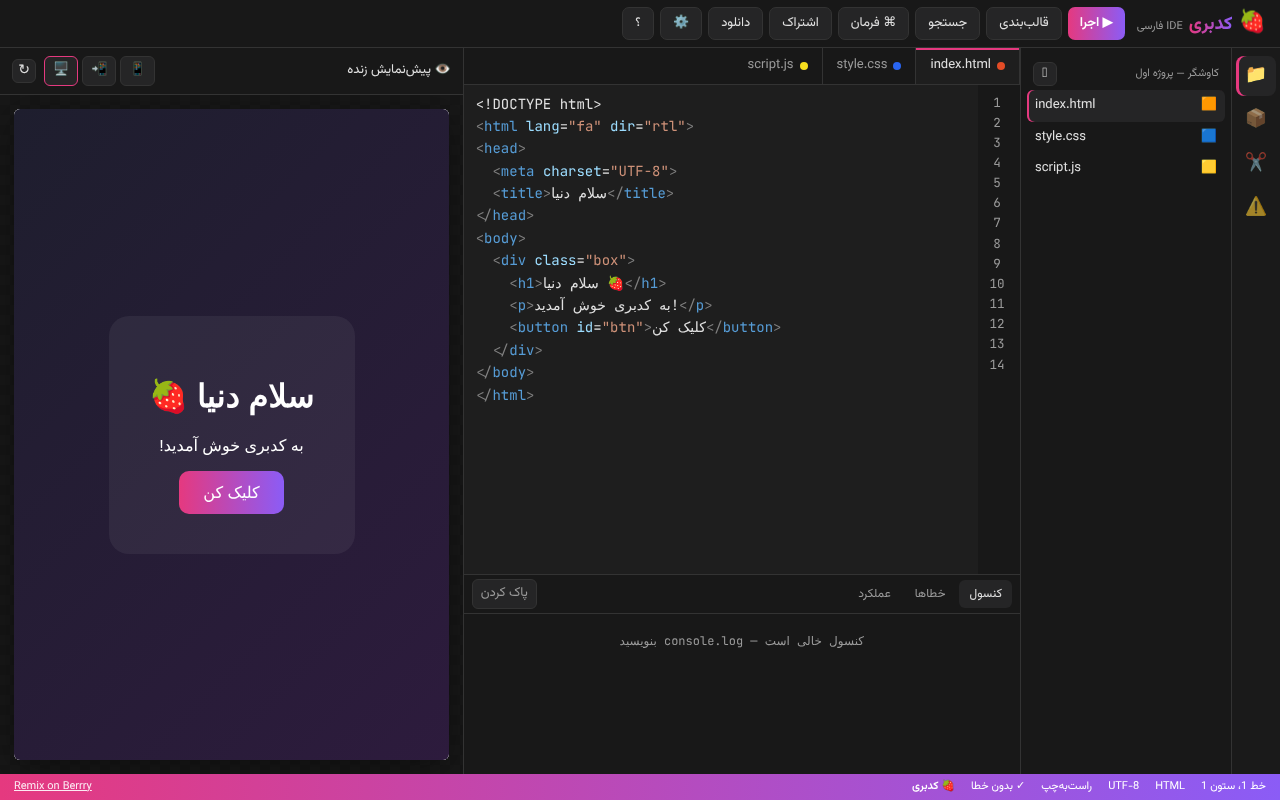
Task: Open the file explorer folder sidebar icon
Action: [1256, 75]
